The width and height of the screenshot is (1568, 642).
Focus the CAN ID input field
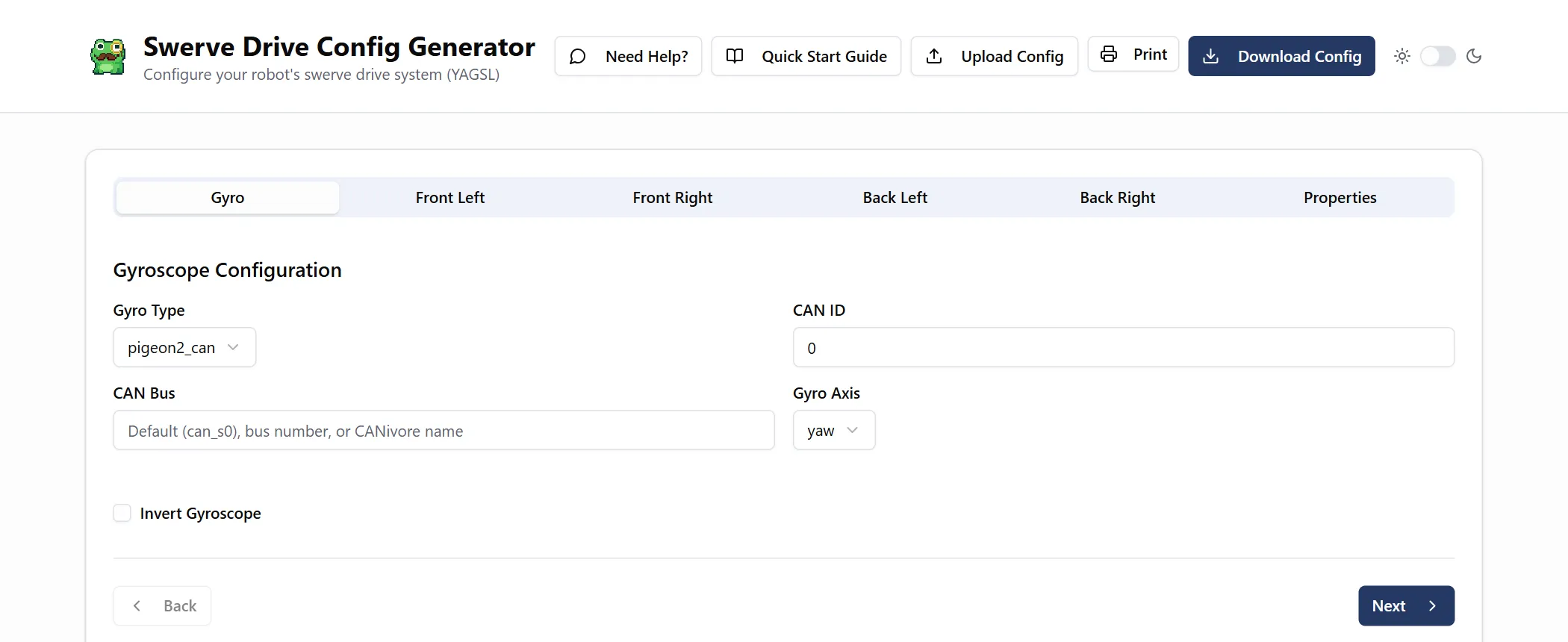pyautogui.click(x=1124, y=347)
